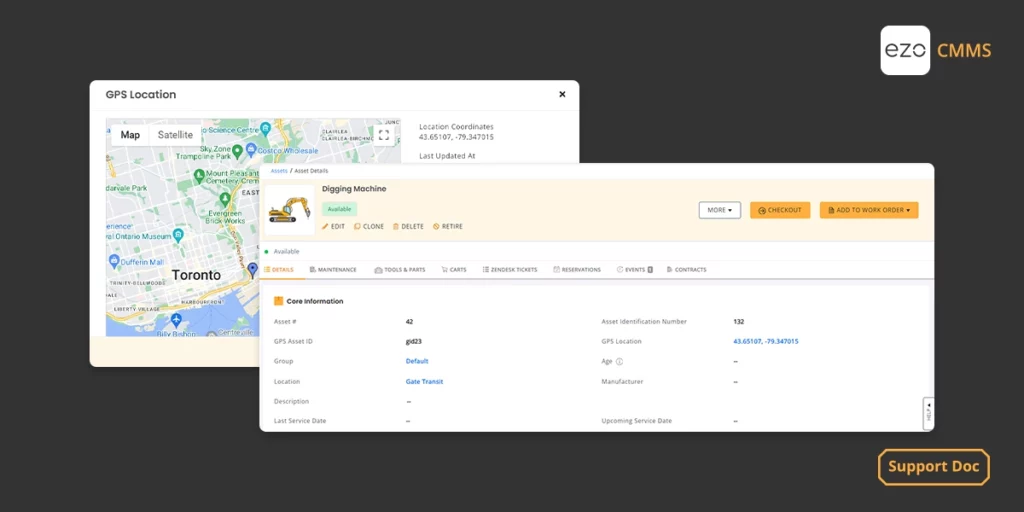Open the Default group link

click(417, 361)
